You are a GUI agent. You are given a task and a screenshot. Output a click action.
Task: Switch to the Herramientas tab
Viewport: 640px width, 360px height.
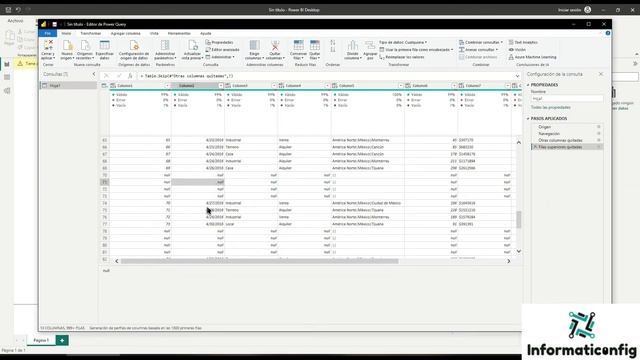coord(179,33)
